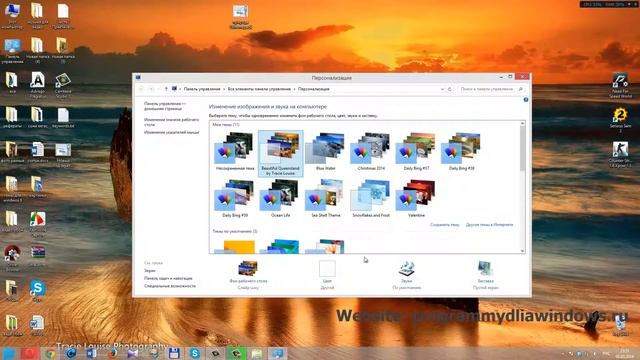
Task: Click the first default theme thumbnail (orange)
Action: [235, 247]
